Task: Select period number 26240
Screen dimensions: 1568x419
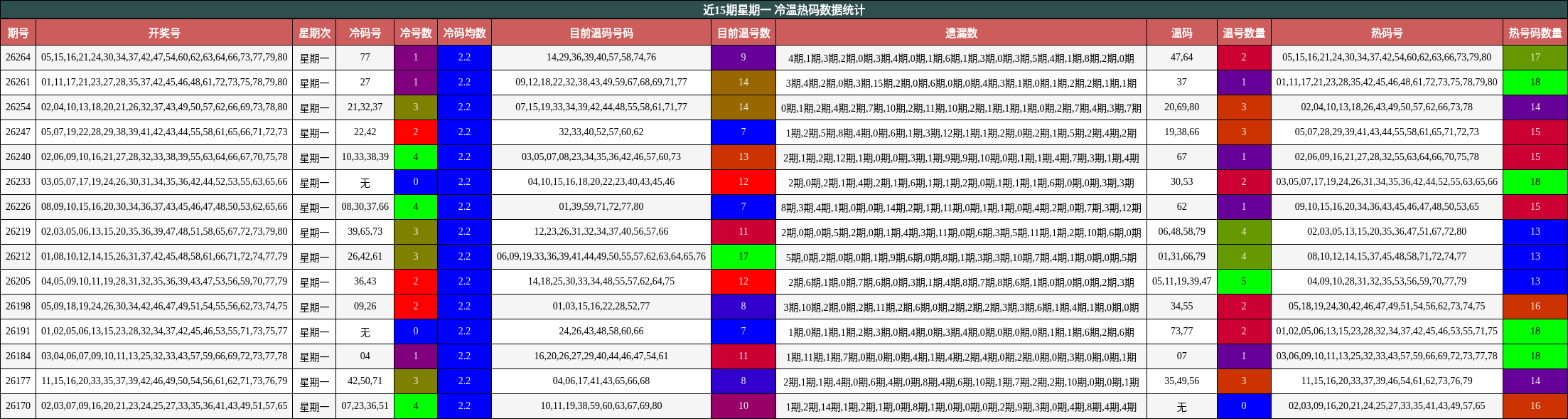Action: [x=18, y=157]
